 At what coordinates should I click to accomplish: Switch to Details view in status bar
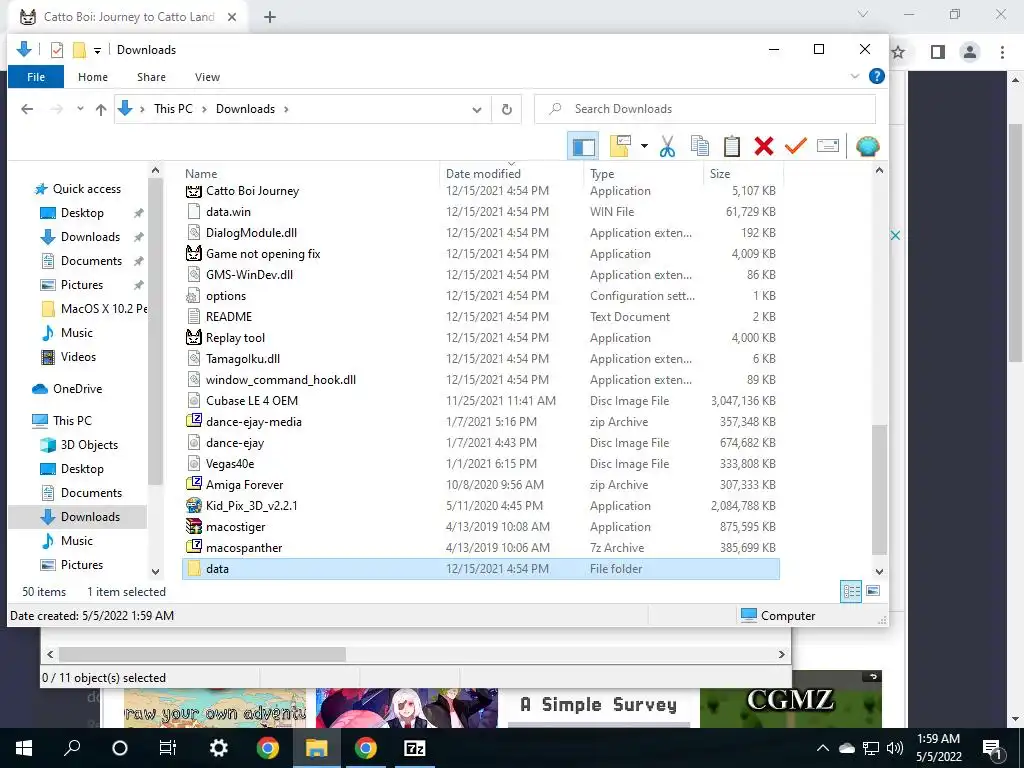click(x=852, y=592)
